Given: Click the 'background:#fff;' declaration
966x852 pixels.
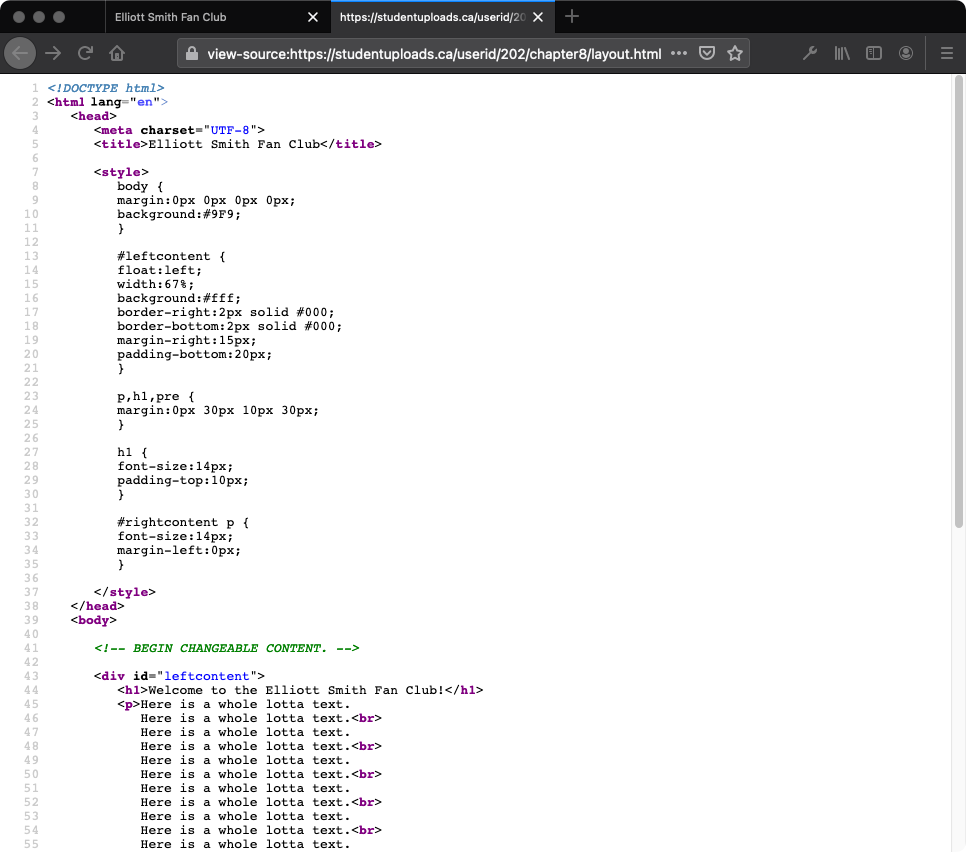Looking at the screenshot, I should coord(179,298).
